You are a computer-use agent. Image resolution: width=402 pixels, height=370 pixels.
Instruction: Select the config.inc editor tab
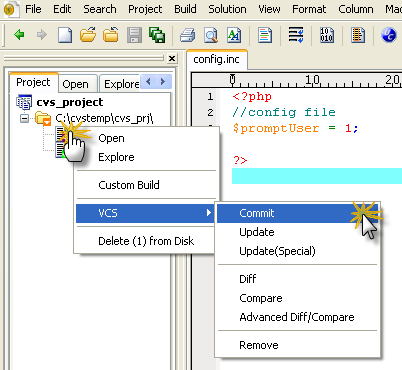click(216, 59)
